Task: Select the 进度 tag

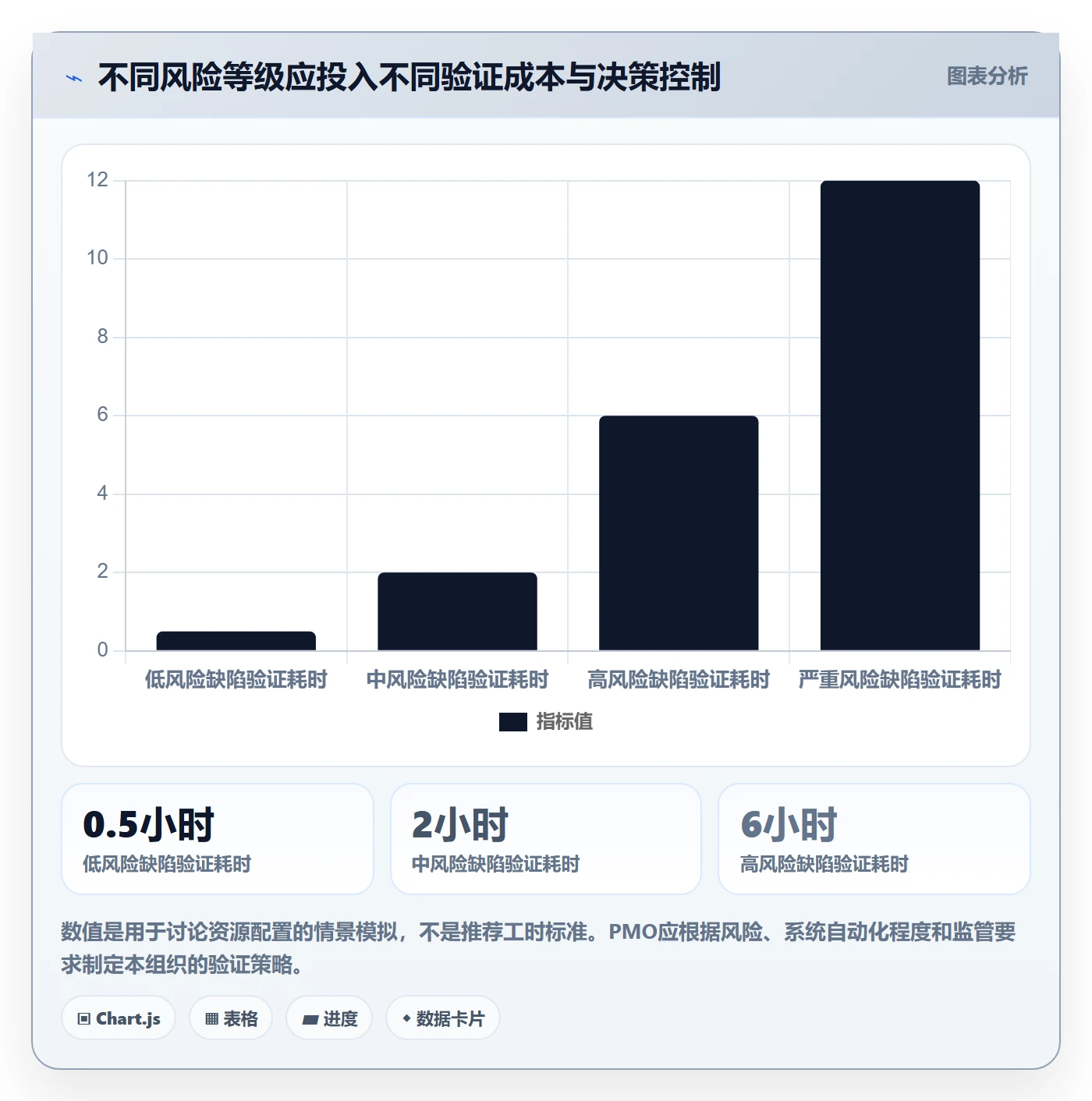Action: pyautogui.click(x=329, y=1018)
